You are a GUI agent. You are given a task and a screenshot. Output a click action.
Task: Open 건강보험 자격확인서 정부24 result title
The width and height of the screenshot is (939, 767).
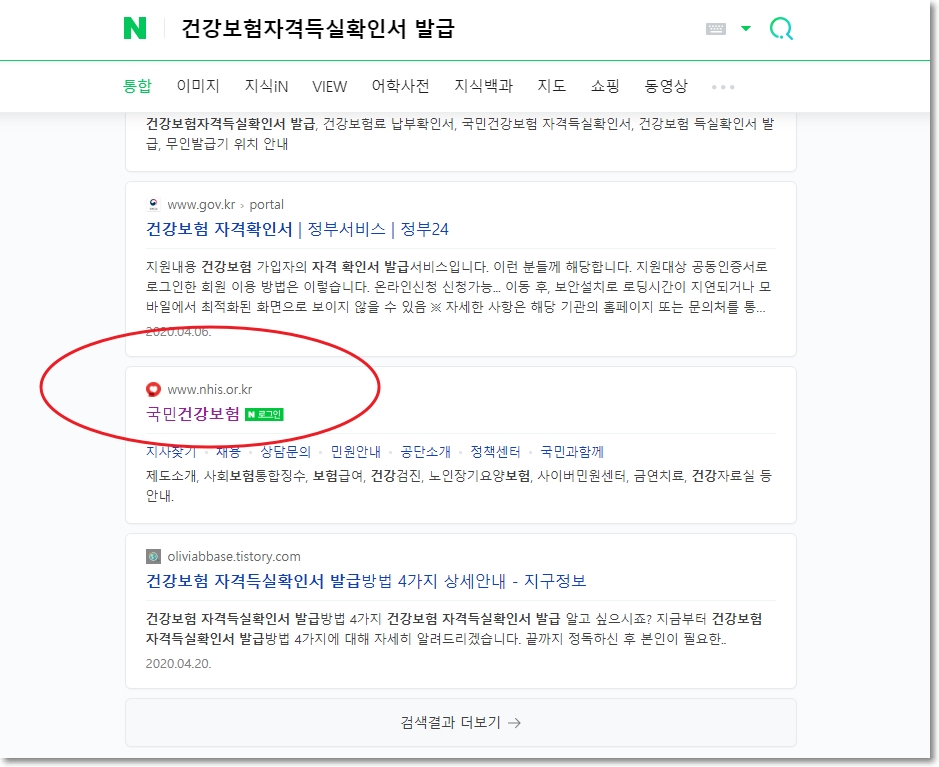[297, 229]
